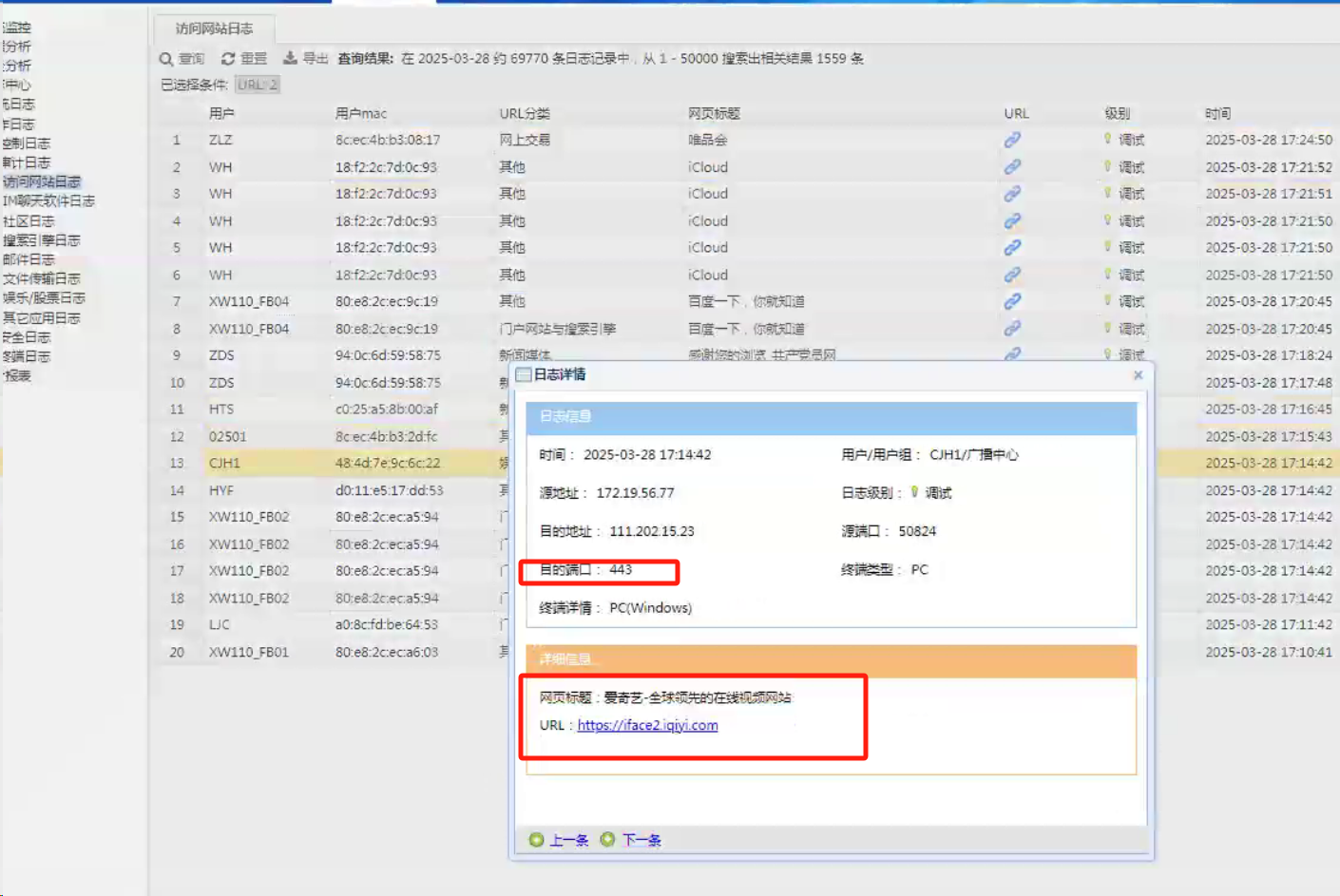The image size is (1340, 896).
Task: Open 报表 in the sidebar
Action: pyautogui.click(x=17, y=376)
